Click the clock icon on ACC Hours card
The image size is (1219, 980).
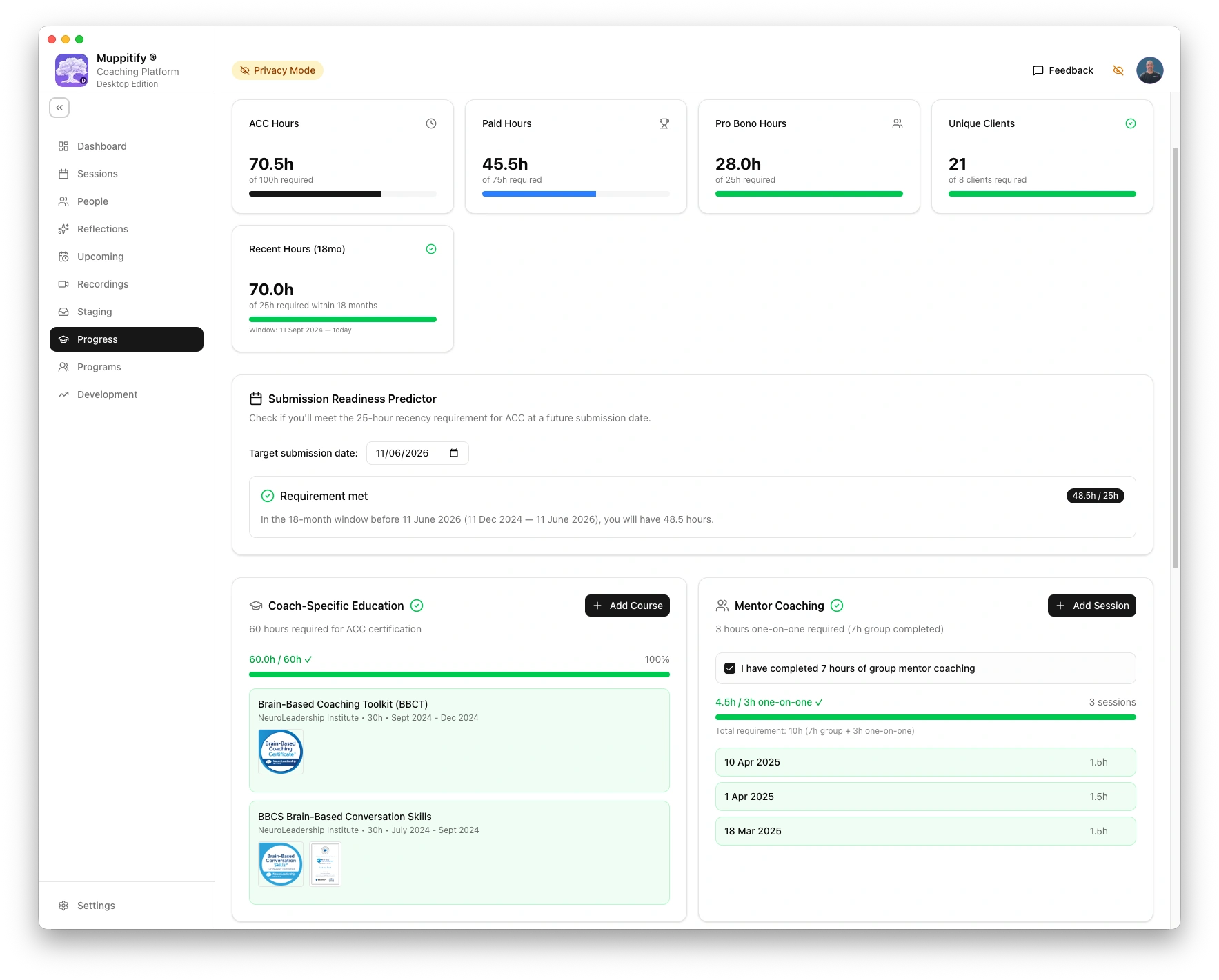pyautogui.click(x=431, y=123)
